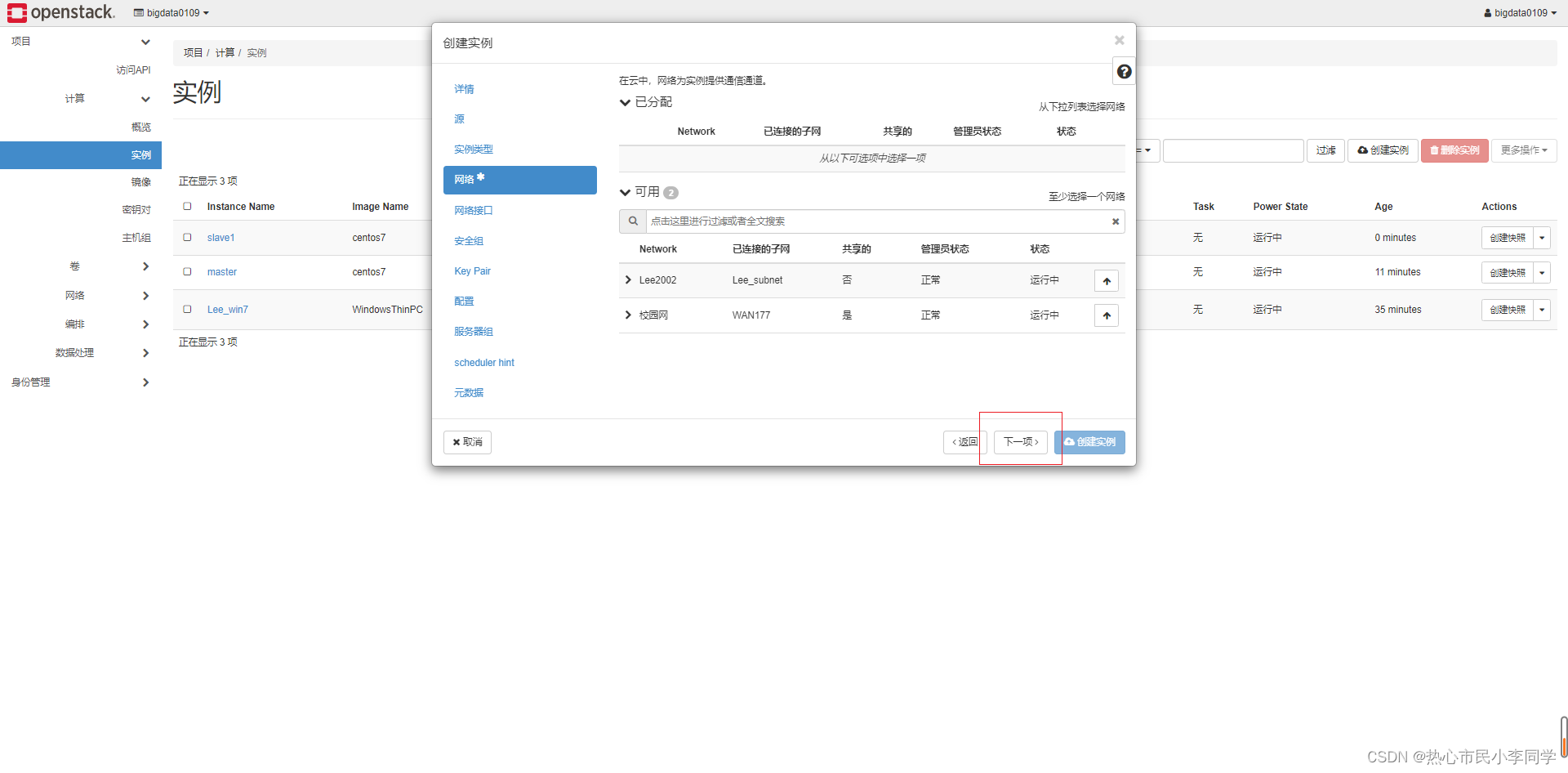Screen dimensions: 1568x773
Task: Open the bigdata0109 user menu
Action: (1521, 13)
